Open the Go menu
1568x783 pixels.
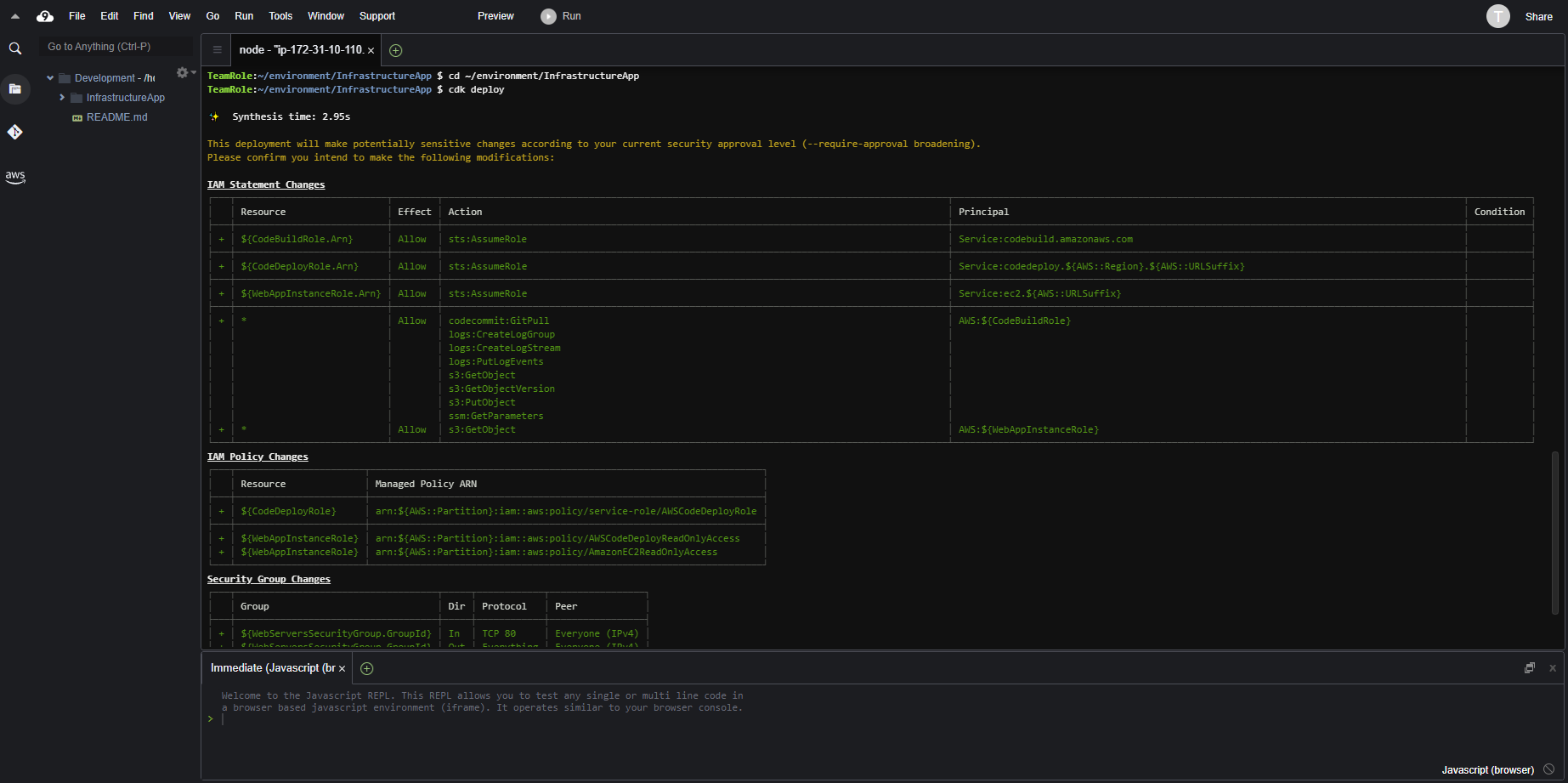(x=212, y=16)
